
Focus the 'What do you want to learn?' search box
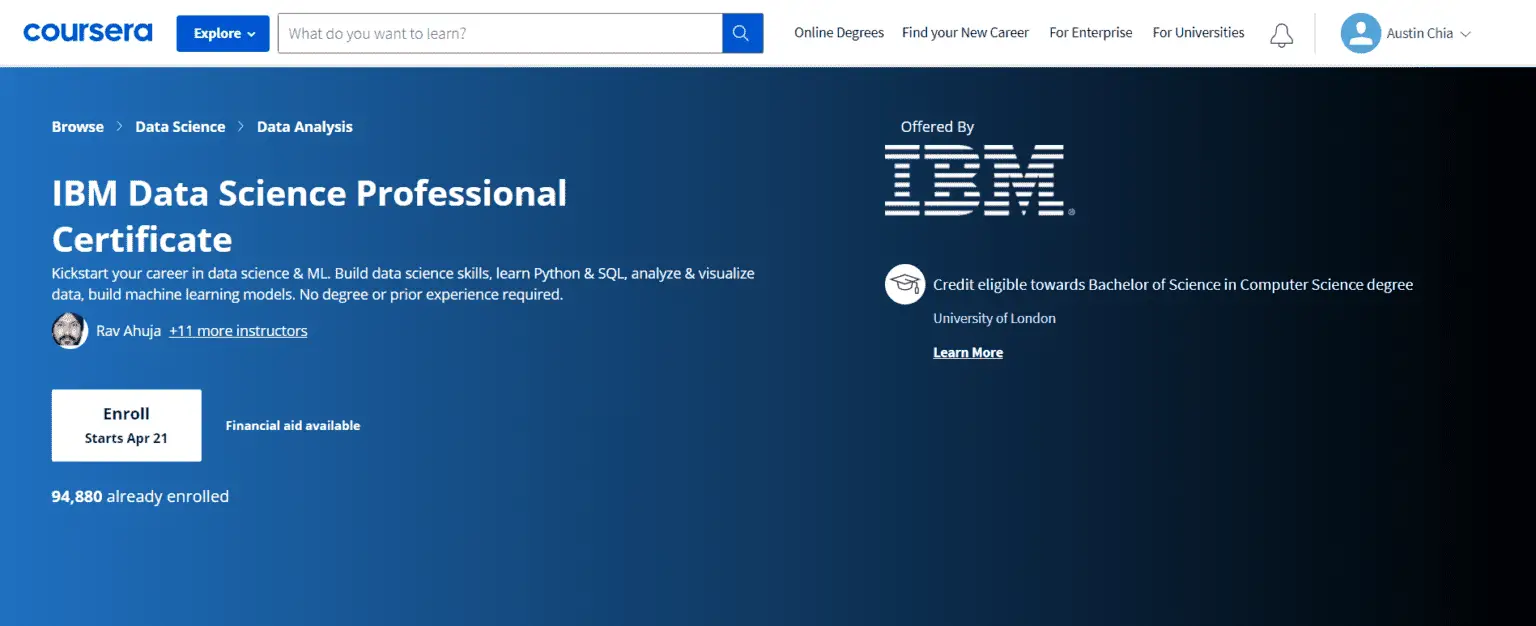pyautogui.click(x=500, y=33)
